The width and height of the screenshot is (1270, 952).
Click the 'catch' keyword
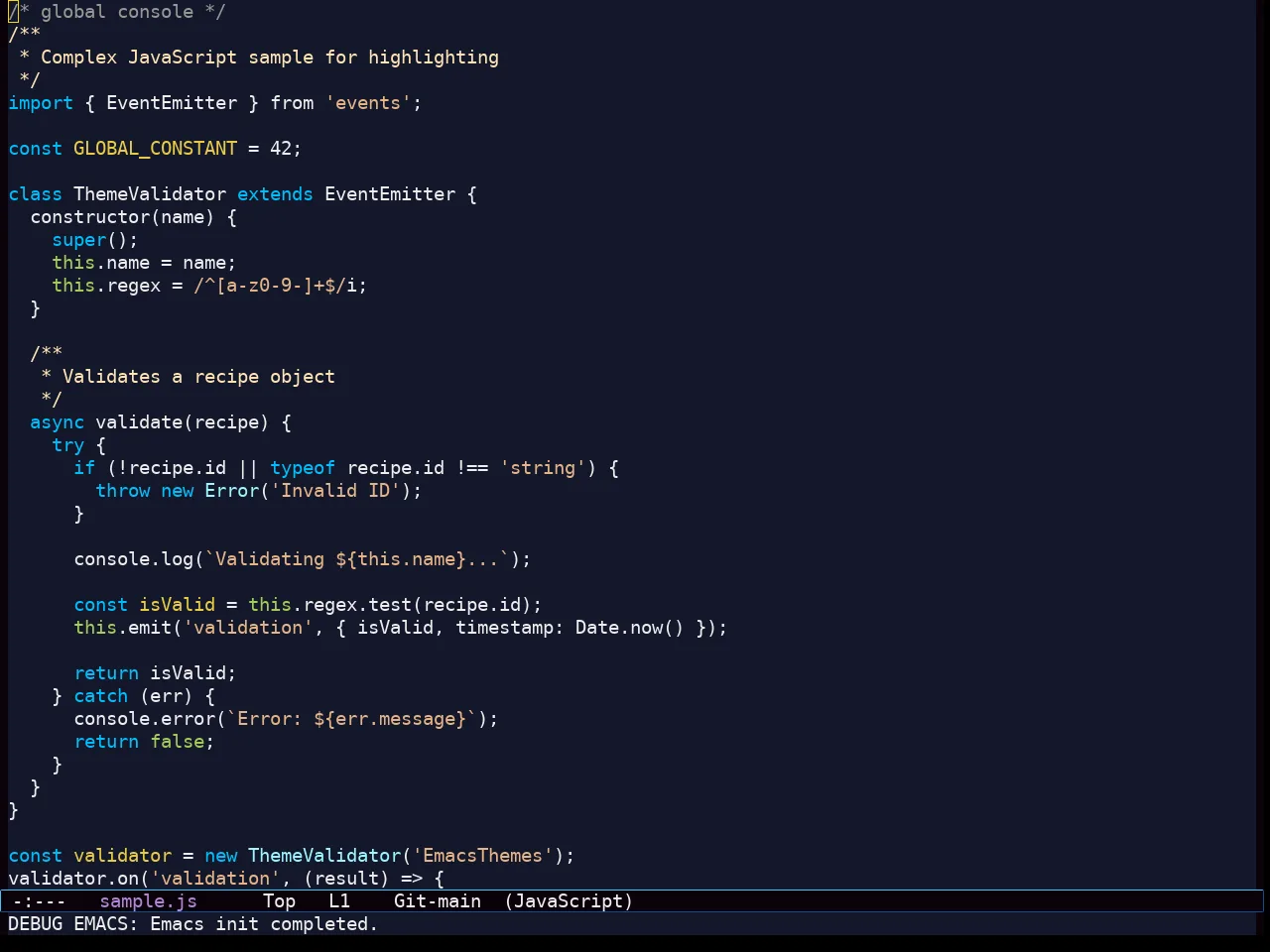101,696
